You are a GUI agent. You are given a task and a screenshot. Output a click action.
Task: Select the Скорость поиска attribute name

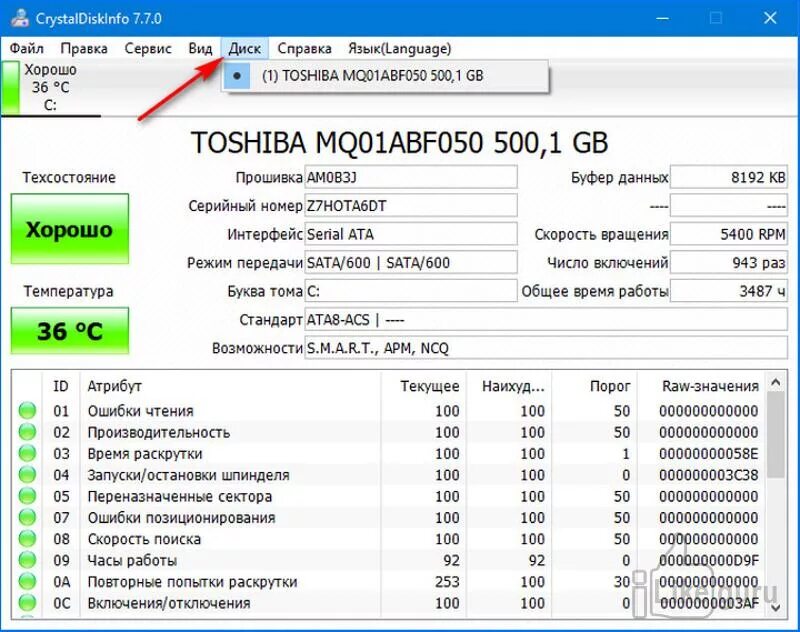pyautogui.click(x=144, y=539)
